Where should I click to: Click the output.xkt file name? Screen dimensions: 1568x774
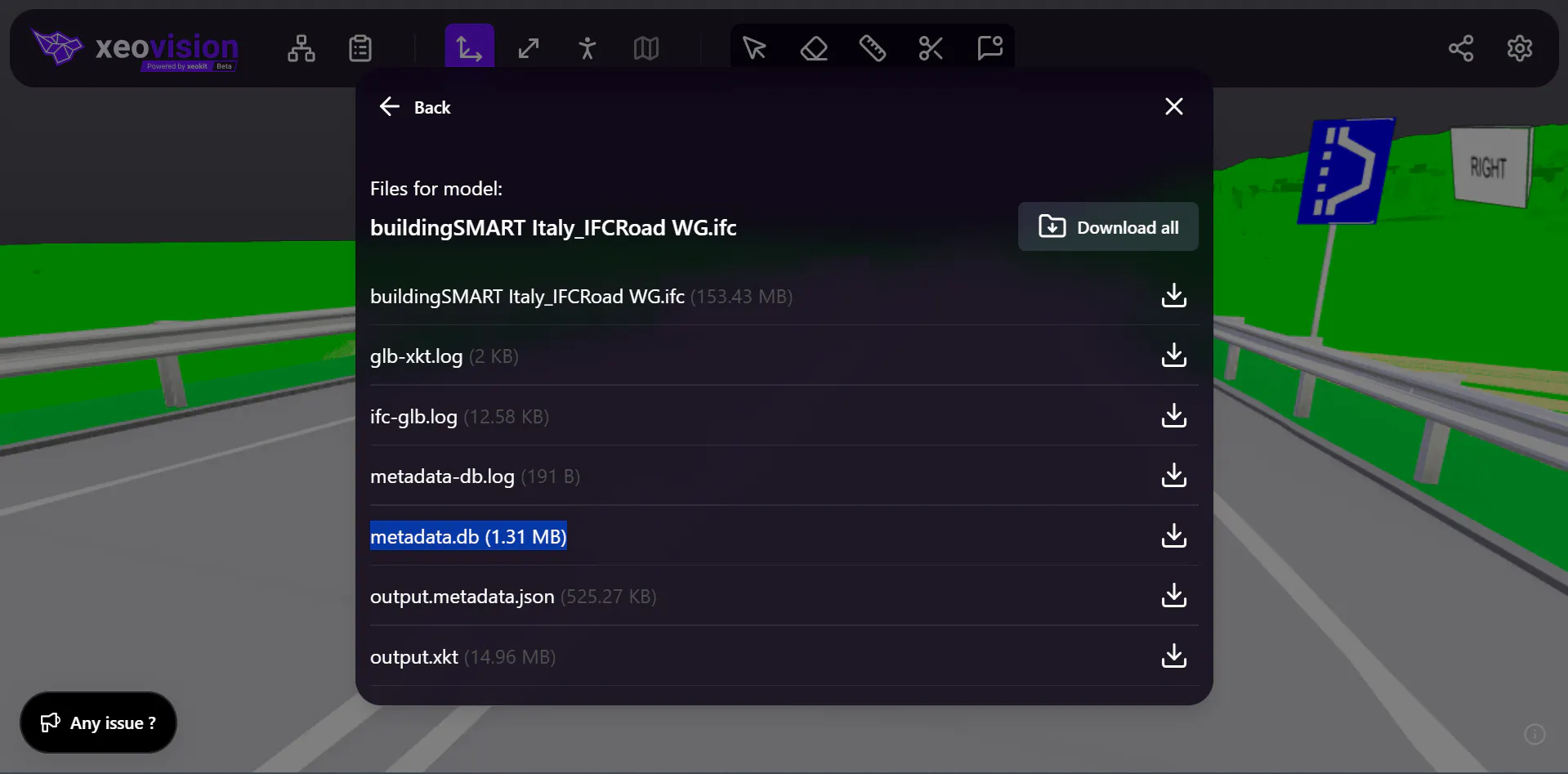414,657
